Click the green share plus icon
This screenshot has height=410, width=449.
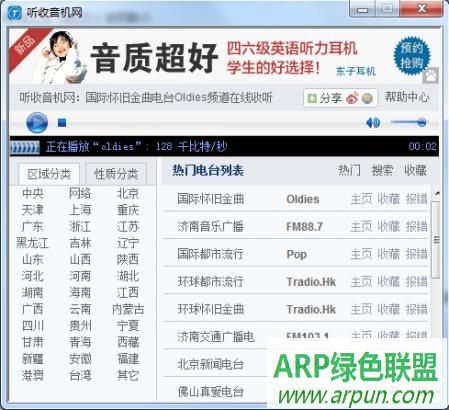click(x=312, y=98)
